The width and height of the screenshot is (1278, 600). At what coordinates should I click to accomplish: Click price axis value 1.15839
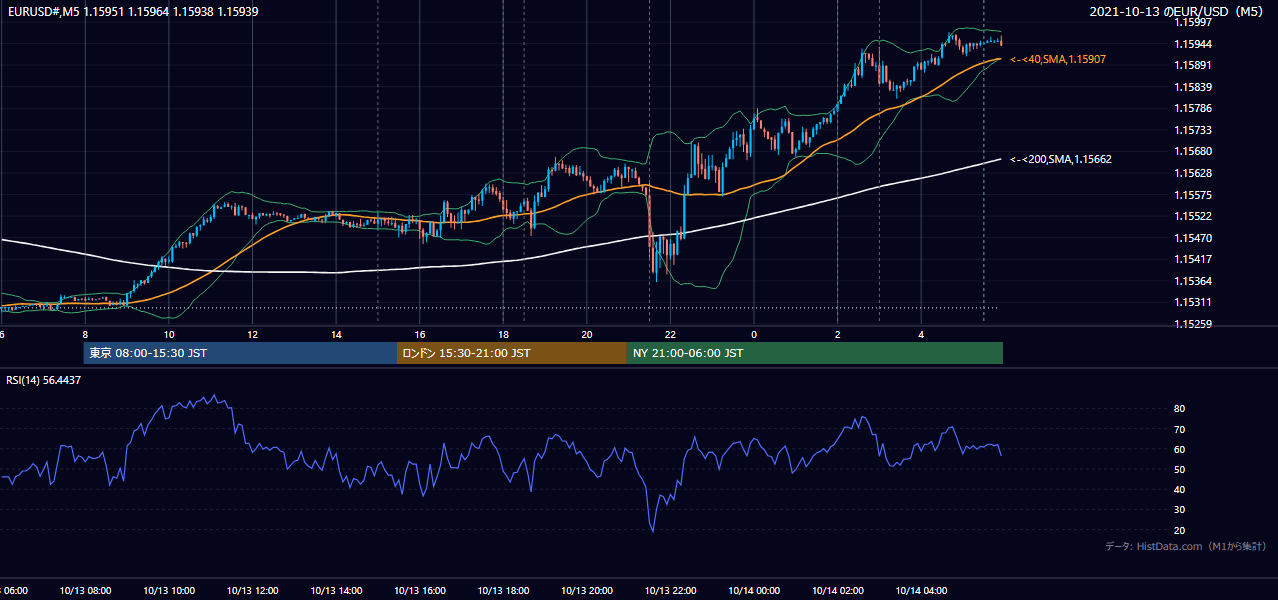coord(1193,87)
